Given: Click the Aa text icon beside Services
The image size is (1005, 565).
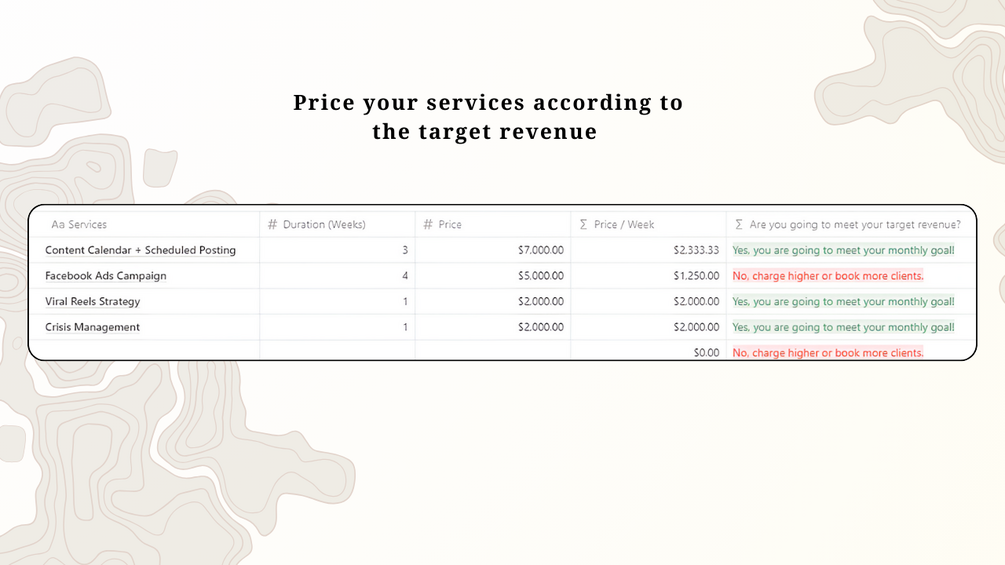Looking at the screenshot, I should tap(57, 225).
